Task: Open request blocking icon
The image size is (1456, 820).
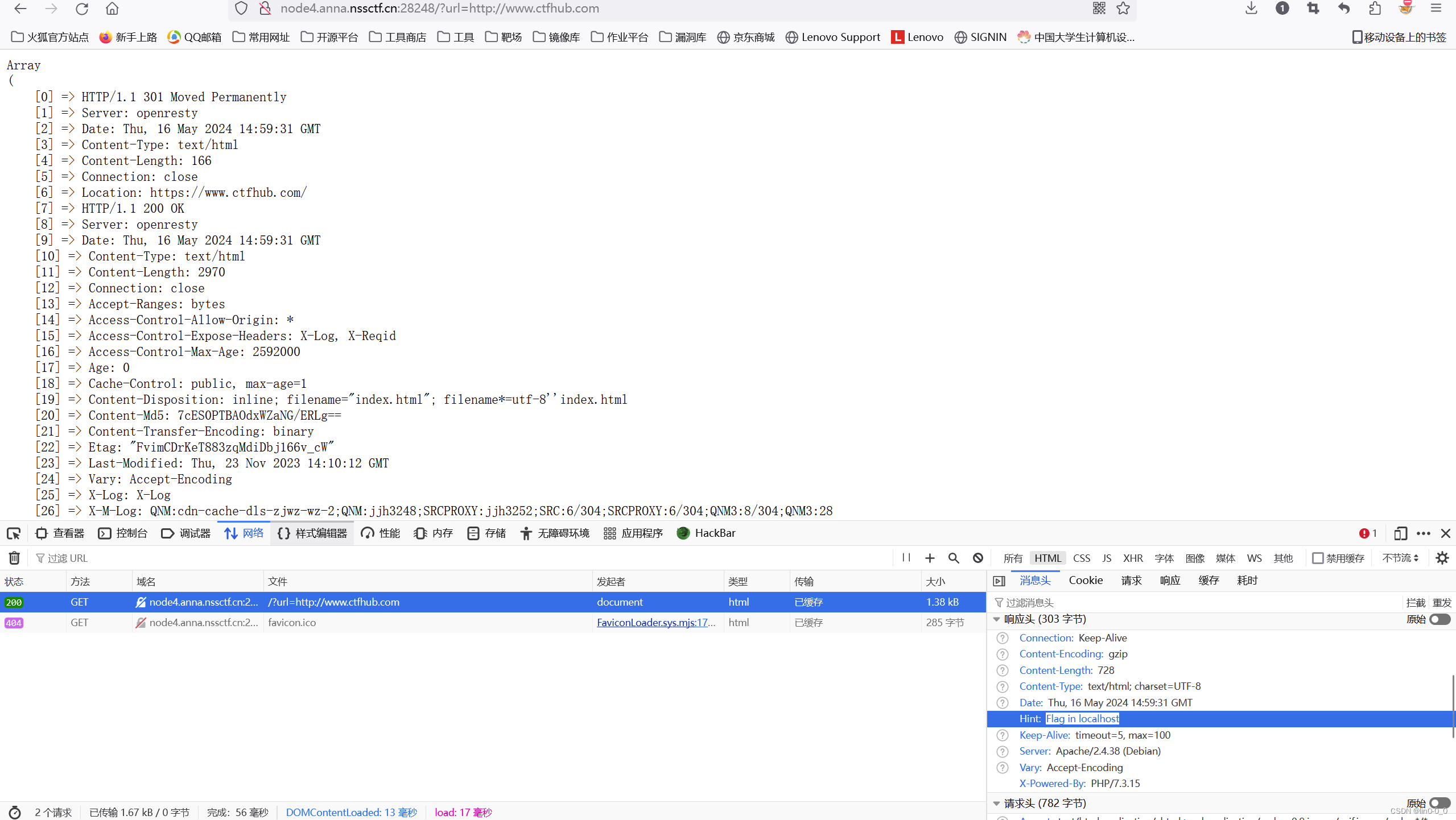Action: [977, 558]
